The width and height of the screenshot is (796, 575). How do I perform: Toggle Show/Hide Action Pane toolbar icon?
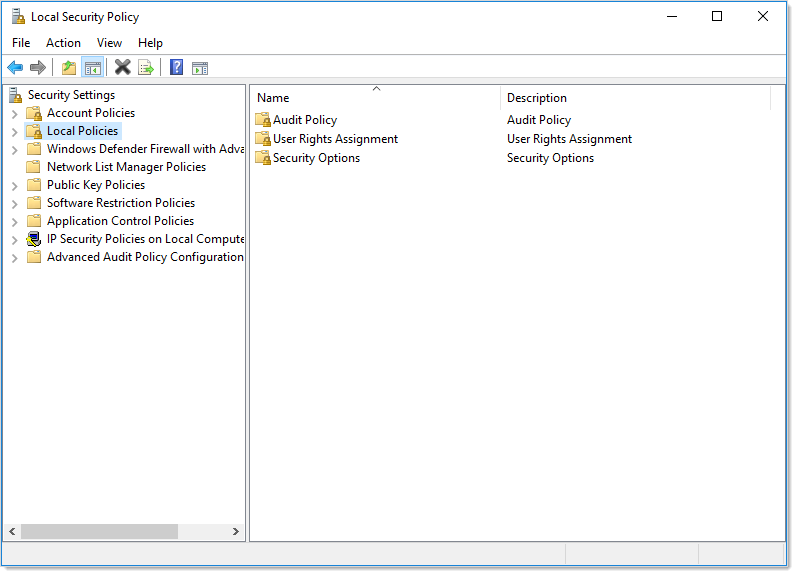tap(200, 68)
